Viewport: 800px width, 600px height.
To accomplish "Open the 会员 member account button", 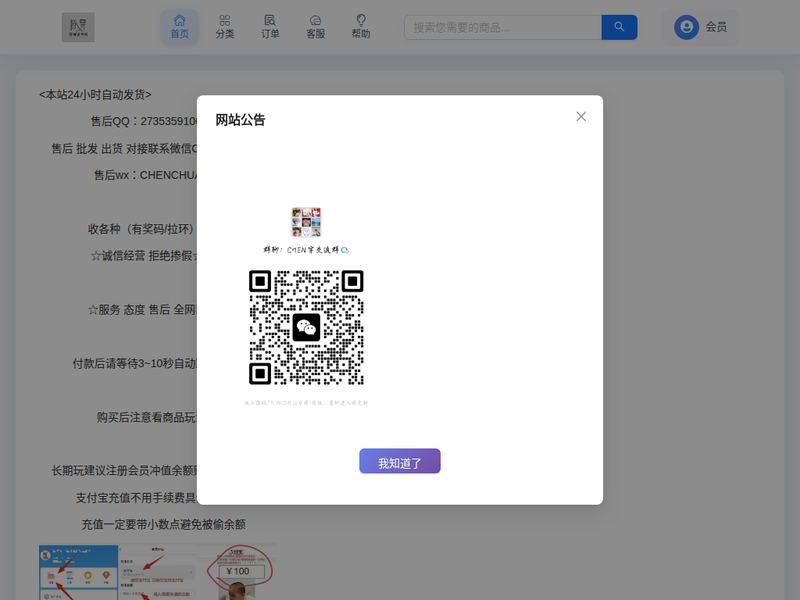I will (701, 27).
